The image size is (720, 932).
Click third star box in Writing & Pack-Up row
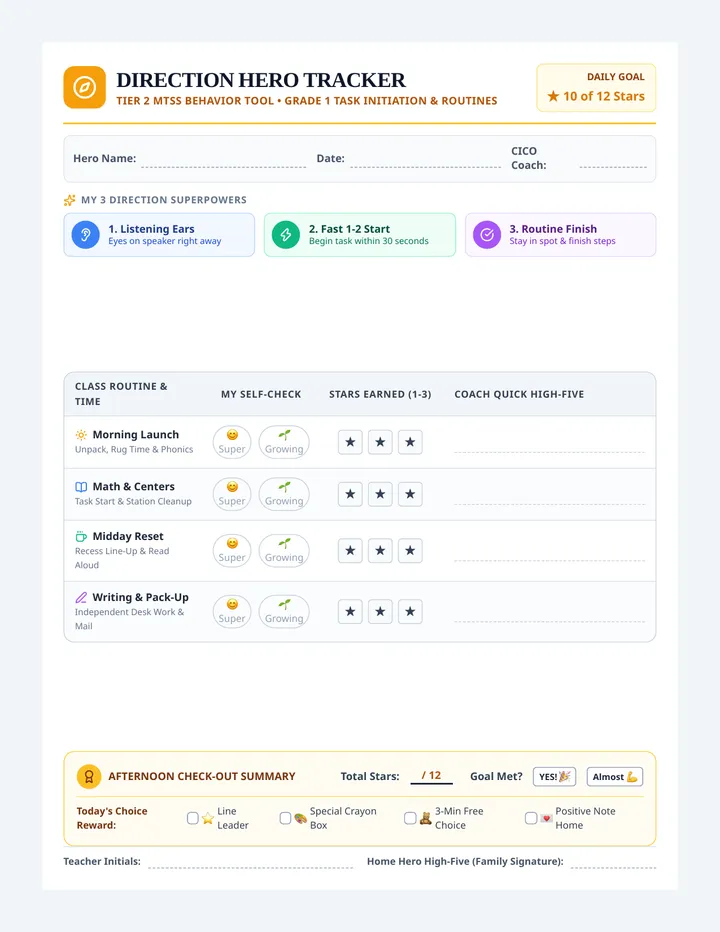click(410, 612)
